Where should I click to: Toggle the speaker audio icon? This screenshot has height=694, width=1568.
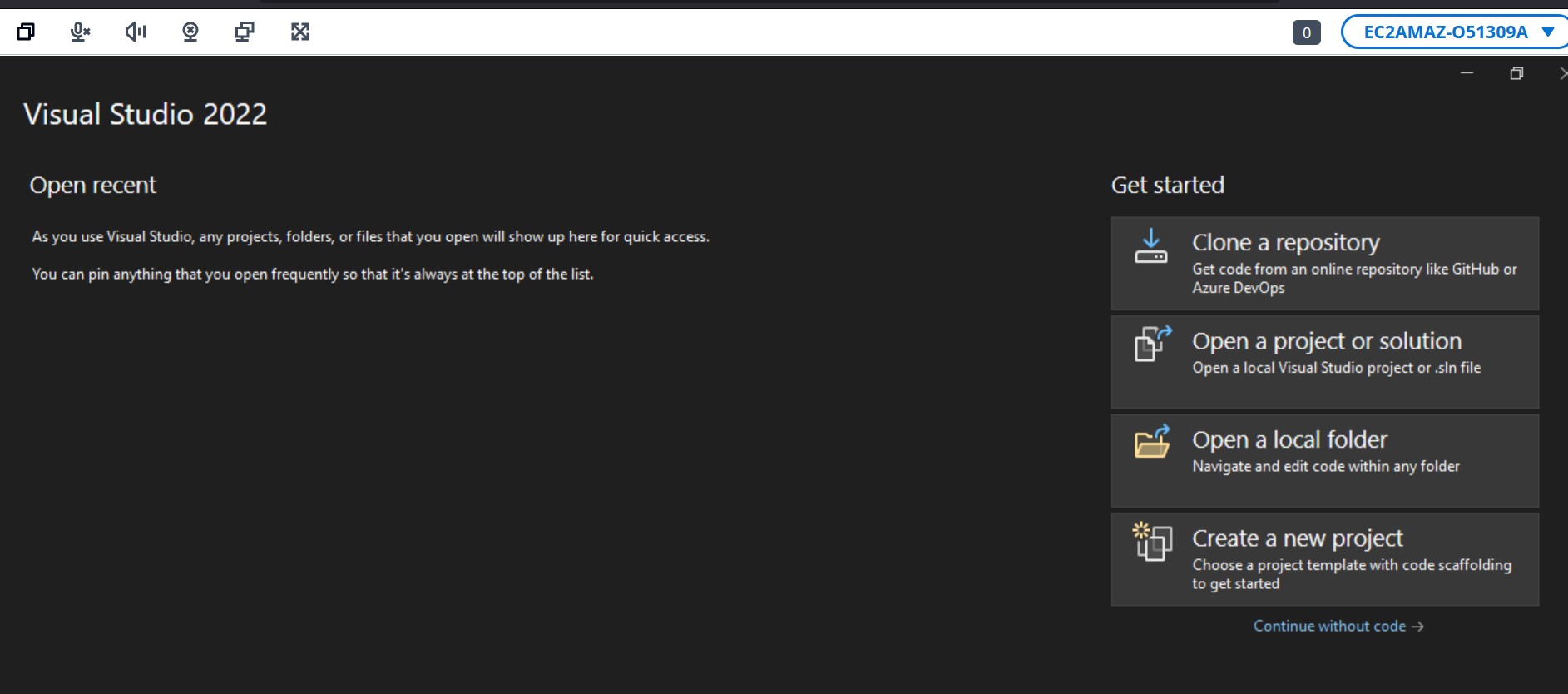136,32
